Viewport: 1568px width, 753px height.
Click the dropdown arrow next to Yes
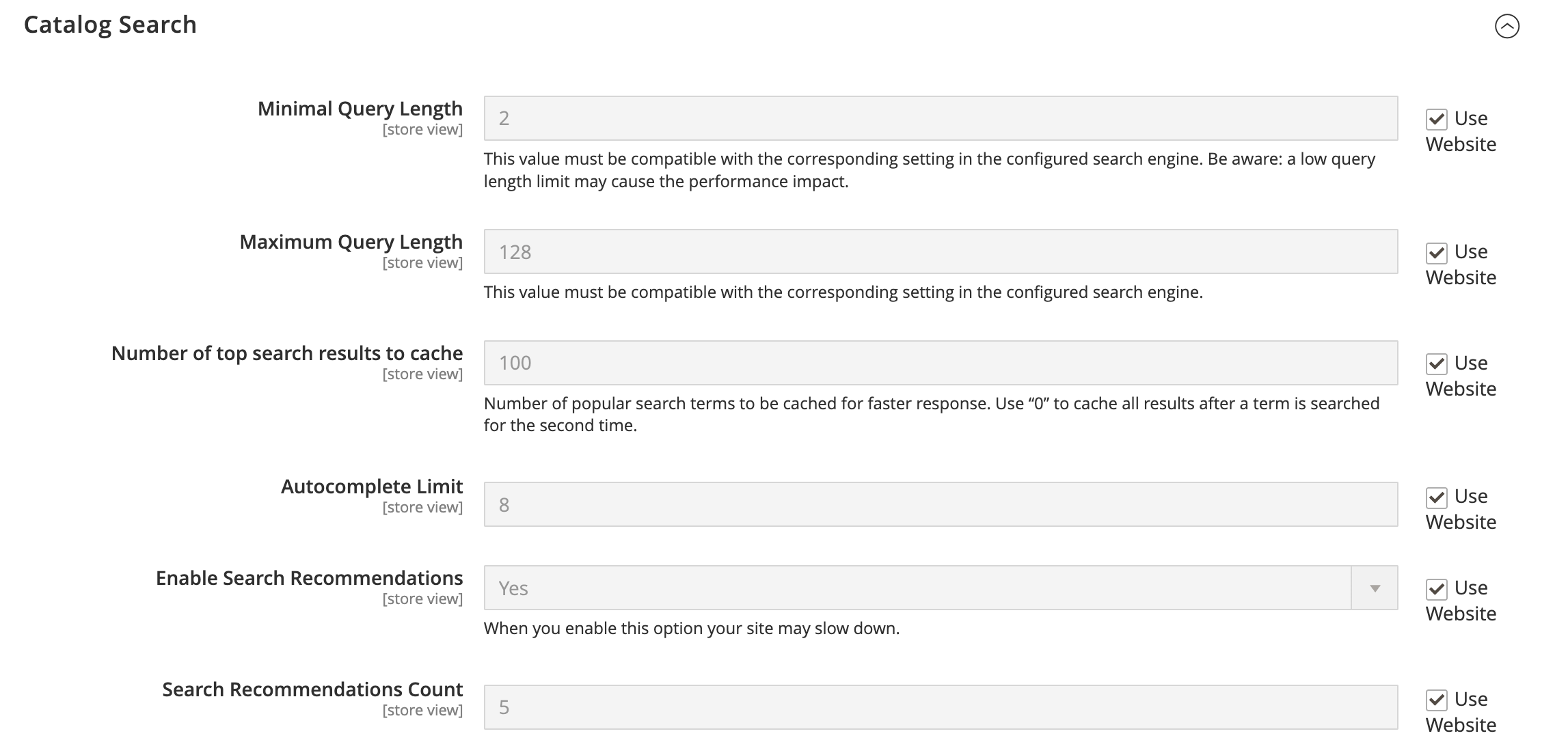click(1374, 588)
